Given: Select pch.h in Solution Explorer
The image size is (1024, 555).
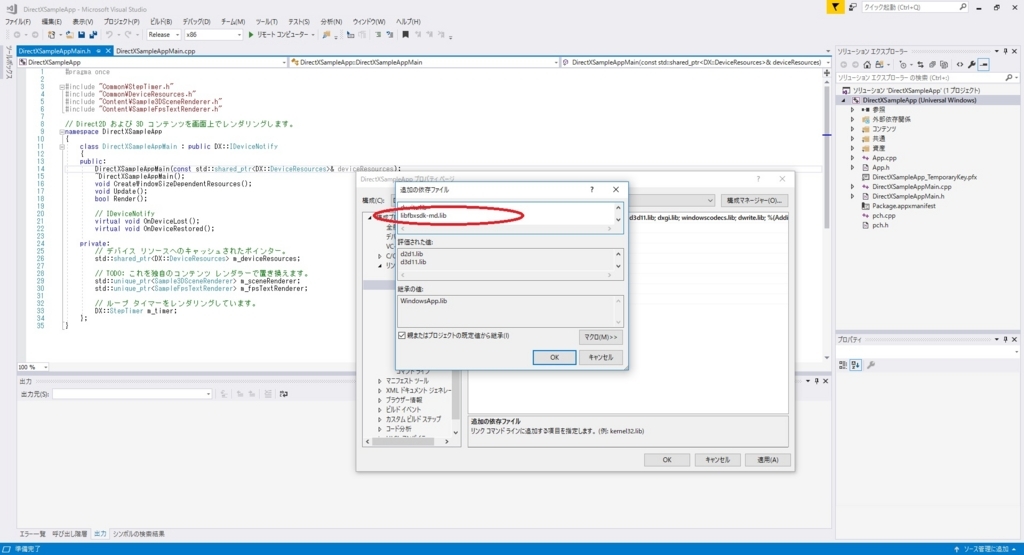Looking at the screenshot, I should point(880,225).
